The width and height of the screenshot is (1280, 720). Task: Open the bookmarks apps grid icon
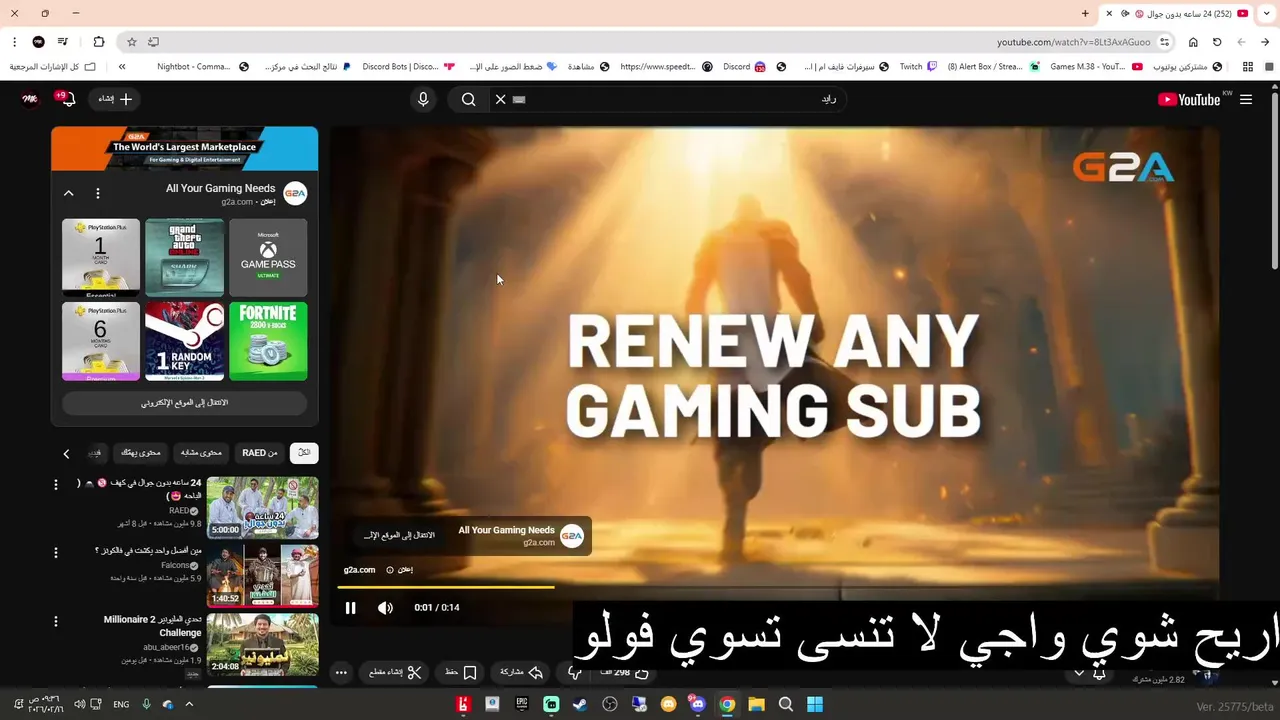coord(1247,67)
